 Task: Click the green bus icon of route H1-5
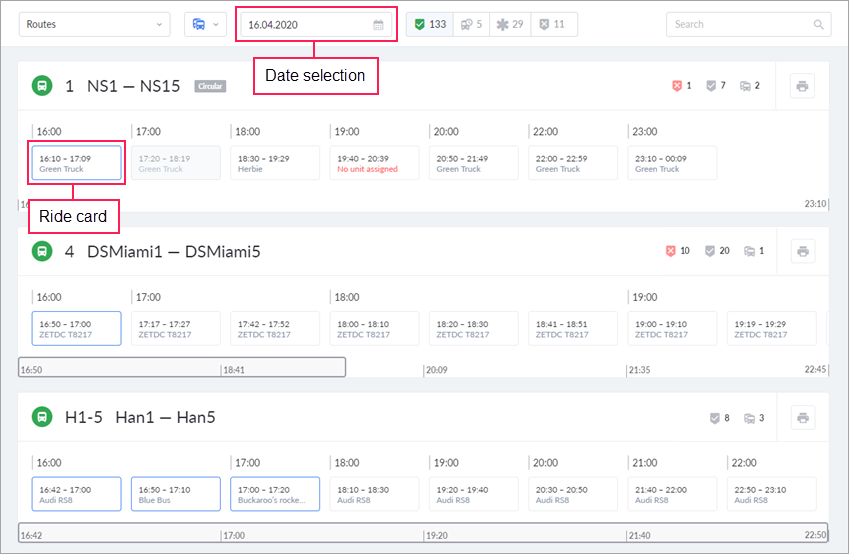(42, 417)
